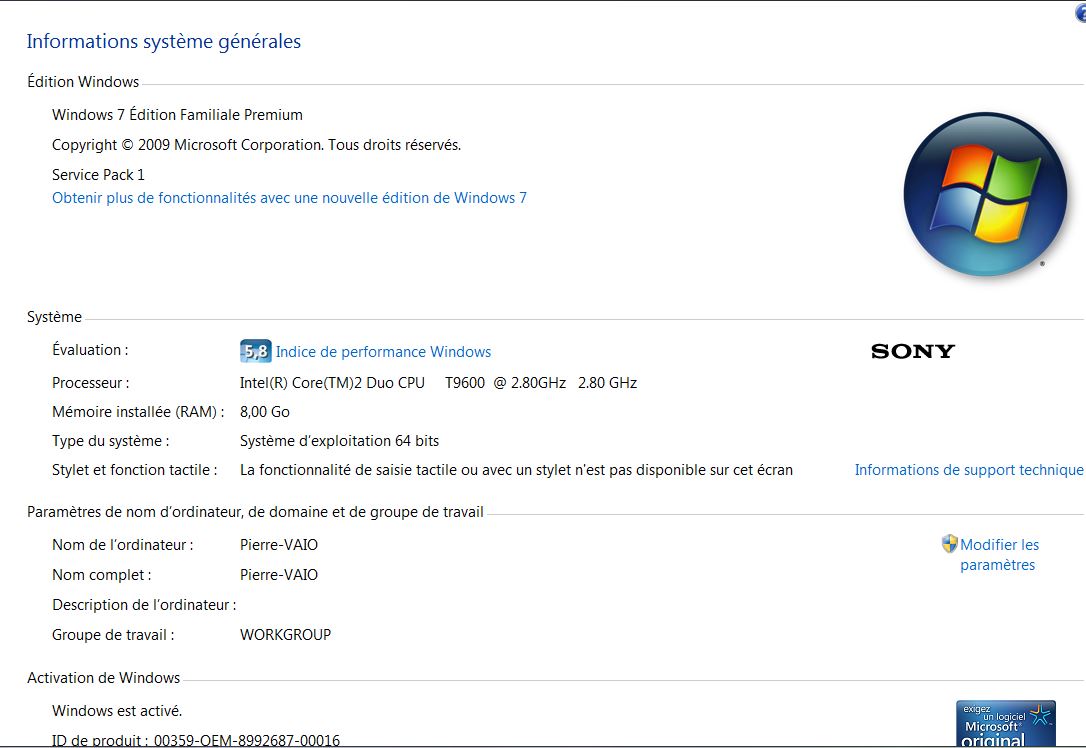This screenshot has width=1086, height=748.
Task: Click the Windows 7 logo orb
Action: tap(985, 195)
